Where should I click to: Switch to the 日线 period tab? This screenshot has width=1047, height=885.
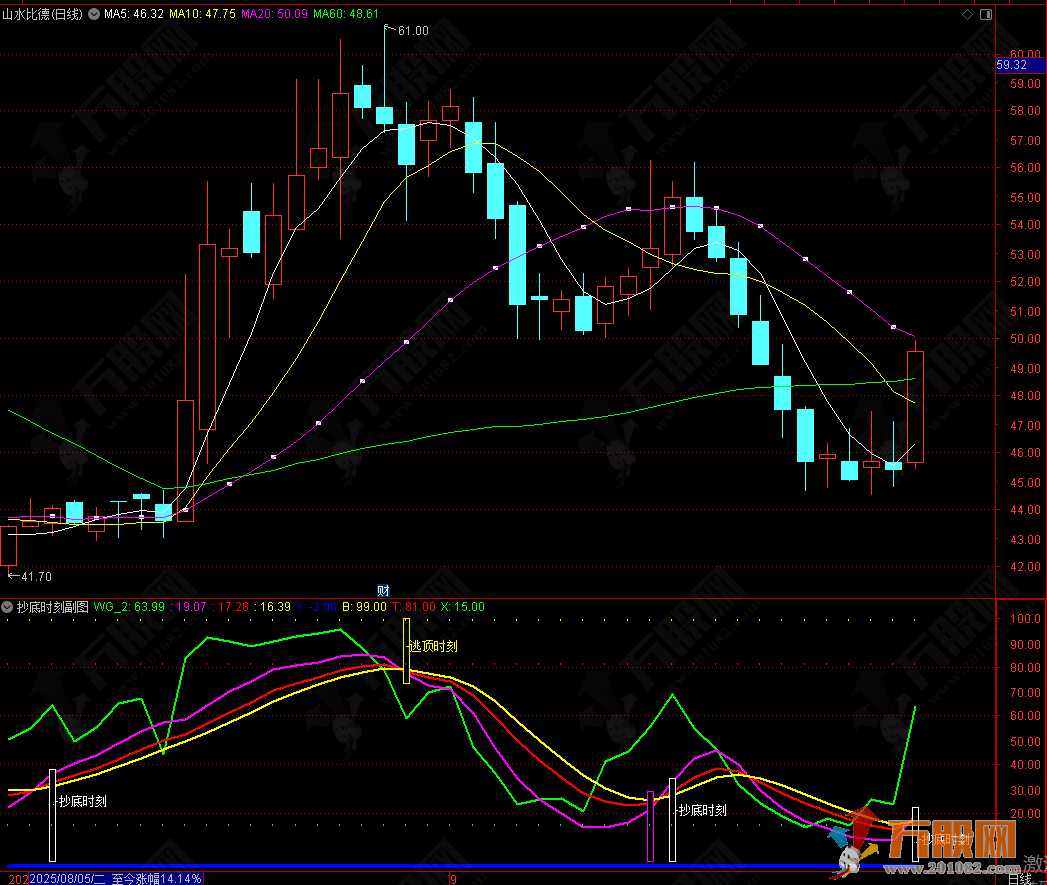click(x=1019, y=879)
